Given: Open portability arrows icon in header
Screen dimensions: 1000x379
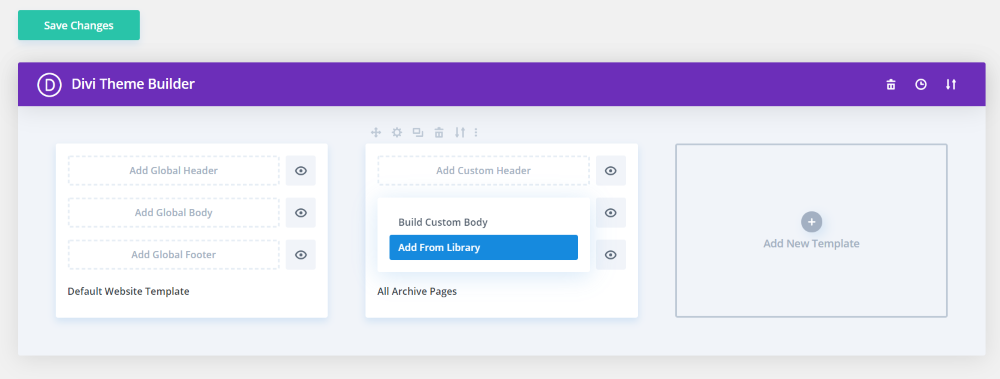Looking at the screenshot, I should coord(951,84).
